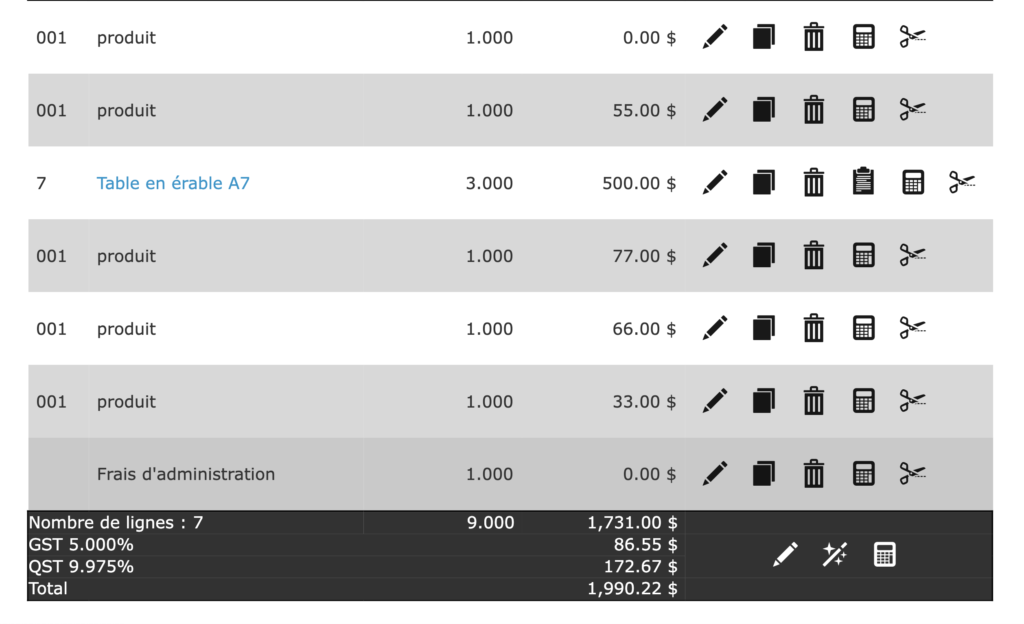
Task: Open the Table en érable A7 link
Action: coord(173,184)
